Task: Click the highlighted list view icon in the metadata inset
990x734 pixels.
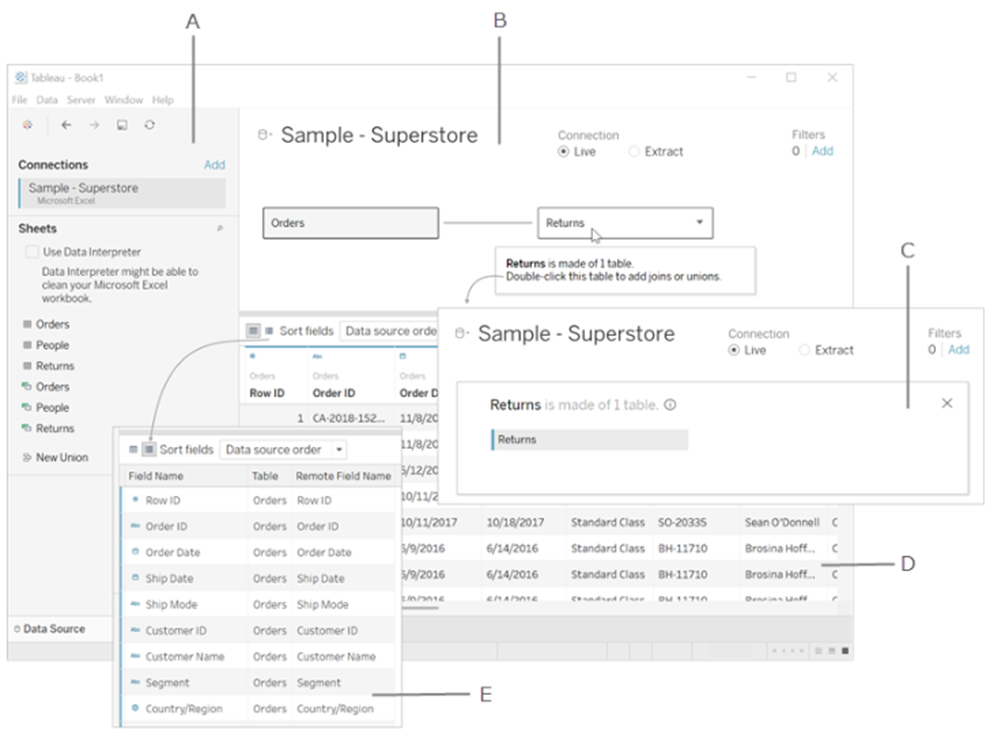Action: click(x=149, y=449)
